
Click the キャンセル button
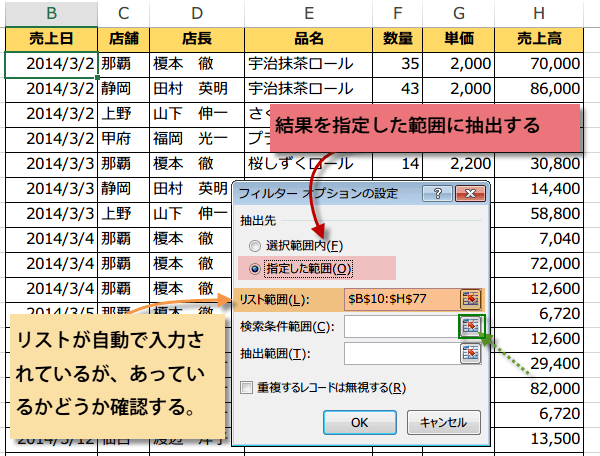(443, 422)
